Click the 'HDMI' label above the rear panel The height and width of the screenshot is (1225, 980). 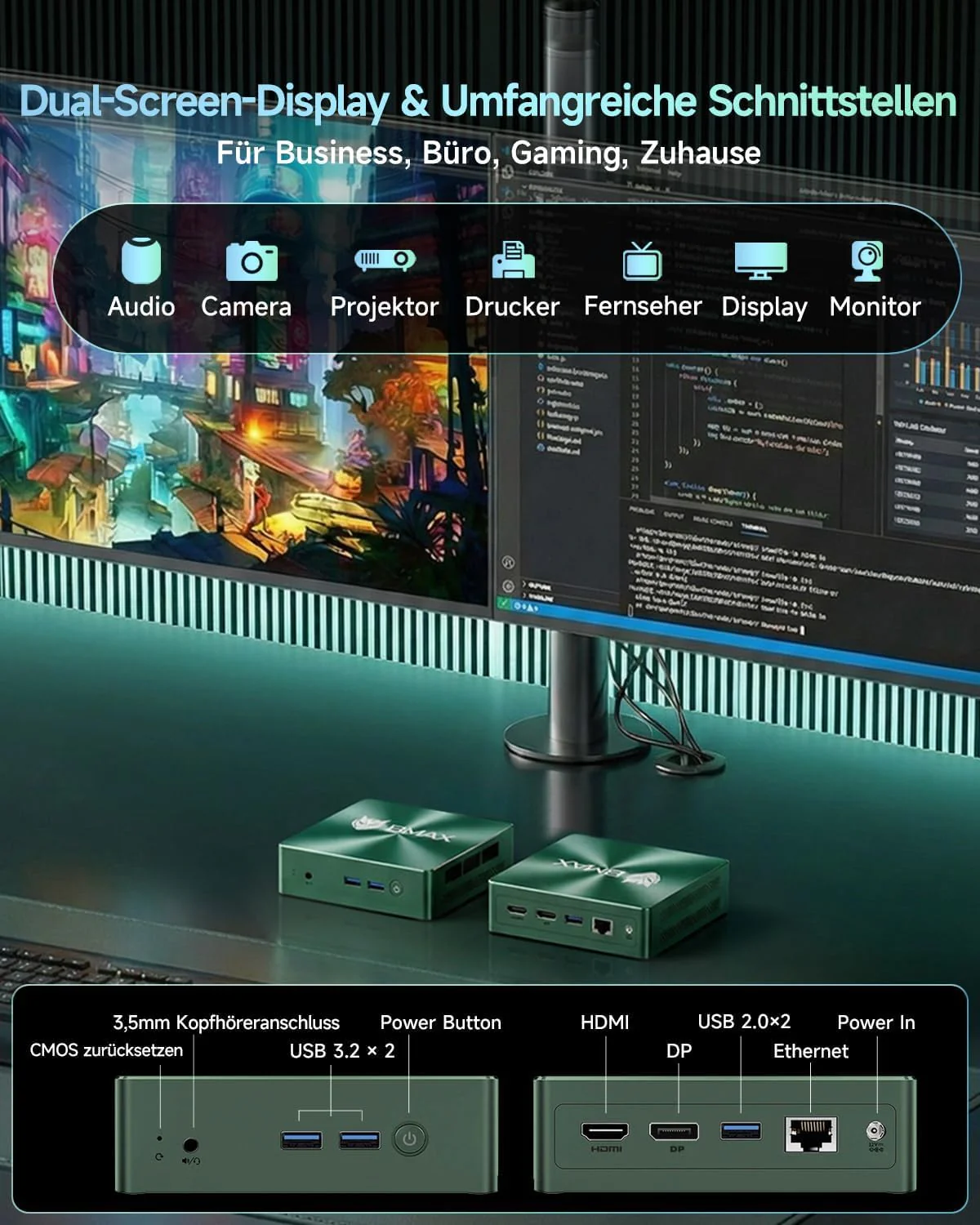coord(605,1022)
